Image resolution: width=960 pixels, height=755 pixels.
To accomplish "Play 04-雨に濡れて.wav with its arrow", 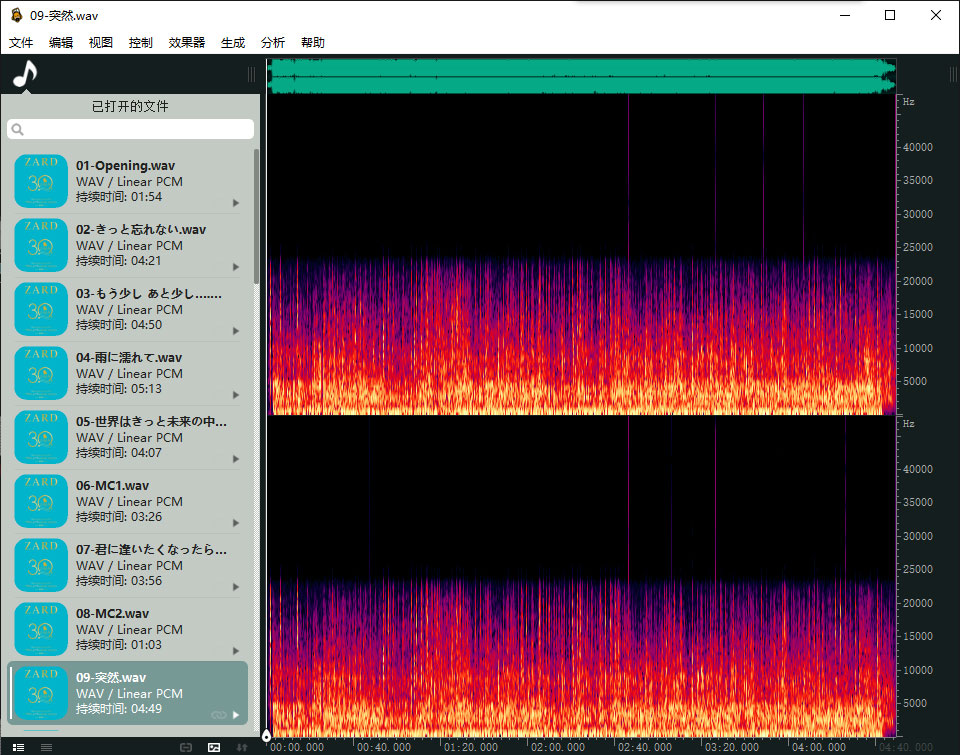I will (236, 395).
